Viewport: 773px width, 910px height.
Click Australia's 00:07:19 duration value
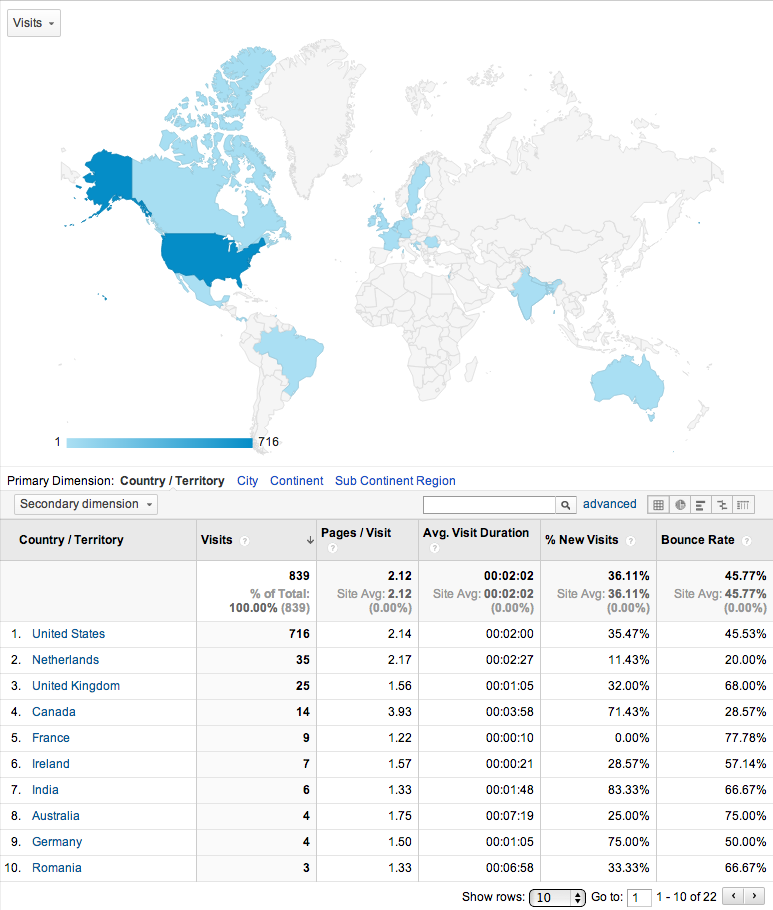[x=510, y=815]
